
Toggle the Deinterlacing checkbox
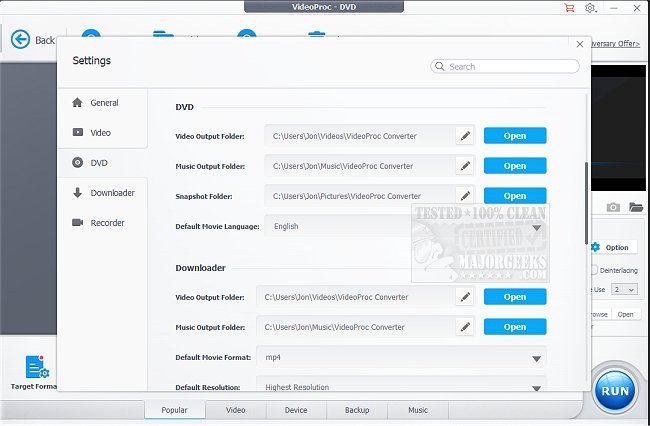tap(594, 270)
